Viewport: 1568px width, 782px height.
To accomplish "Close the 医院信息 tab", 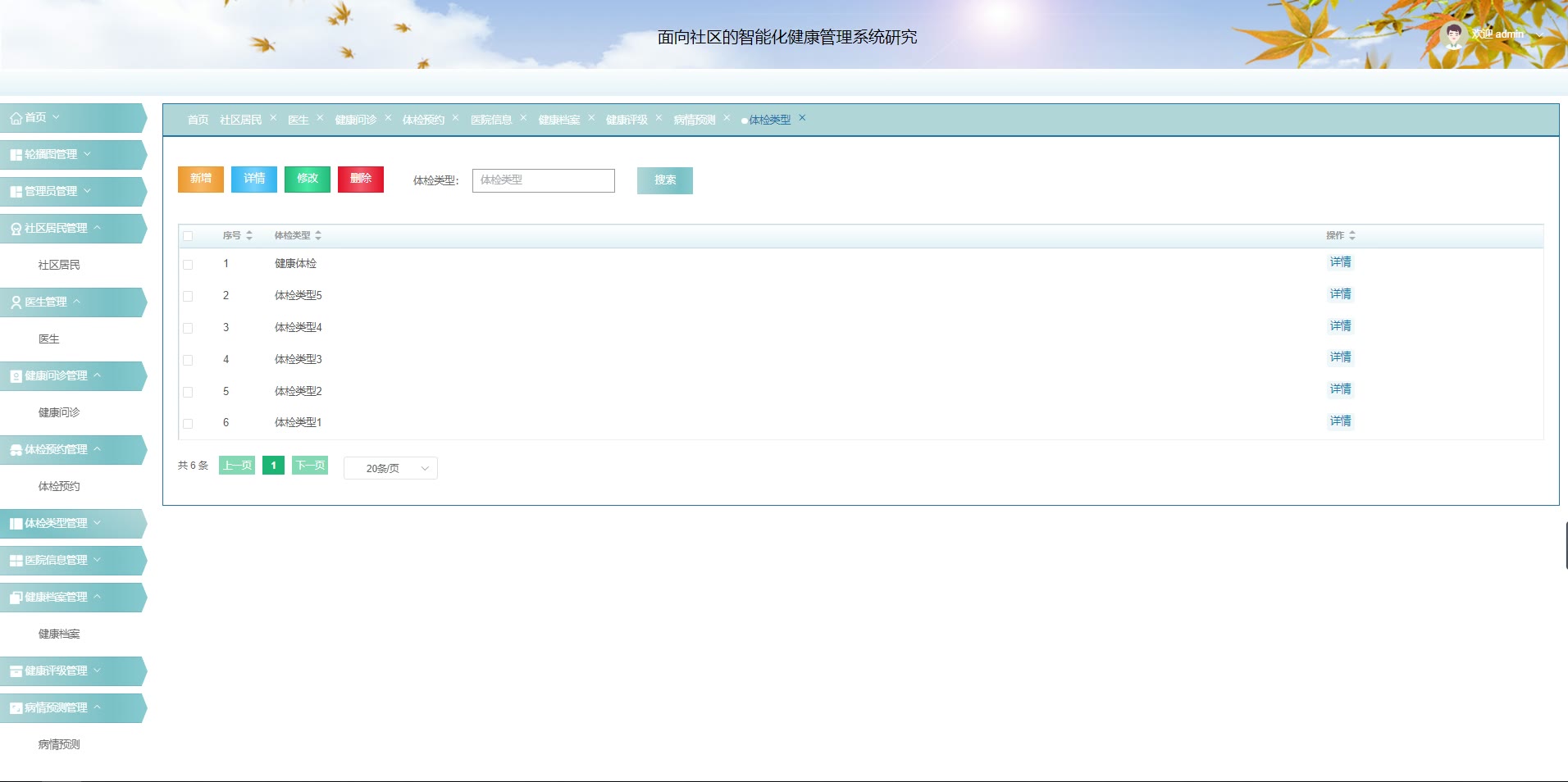I will coord(523,117).
